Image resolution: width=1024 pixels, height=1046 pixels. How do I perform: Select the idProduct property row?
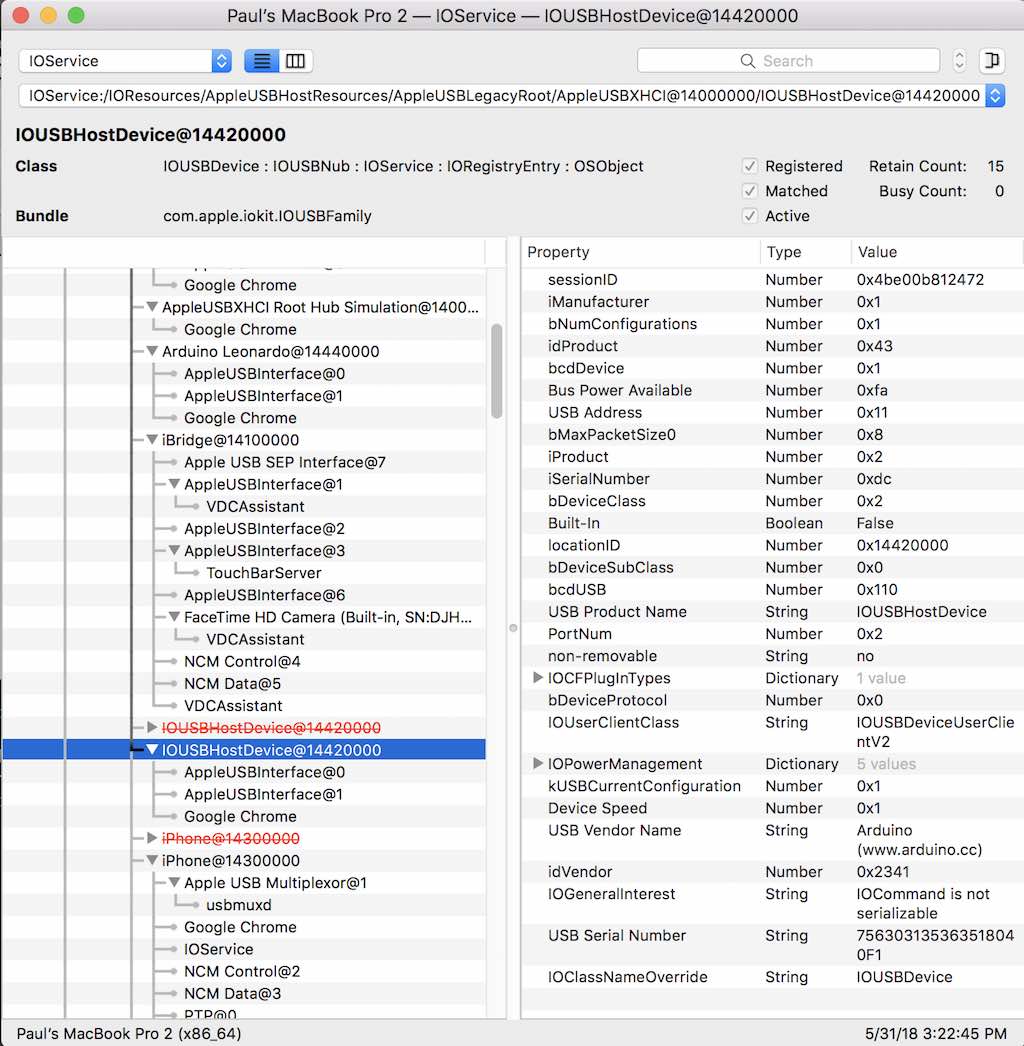772,346
